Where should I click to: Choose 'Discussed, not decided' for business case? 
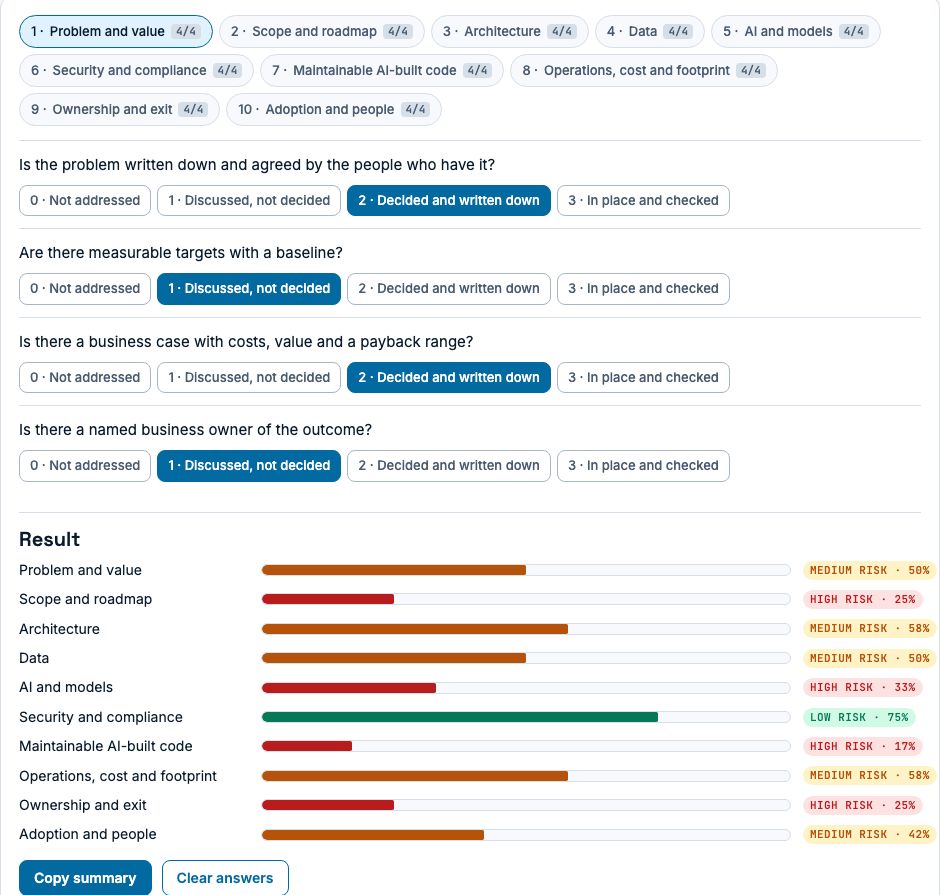[249, 378]
